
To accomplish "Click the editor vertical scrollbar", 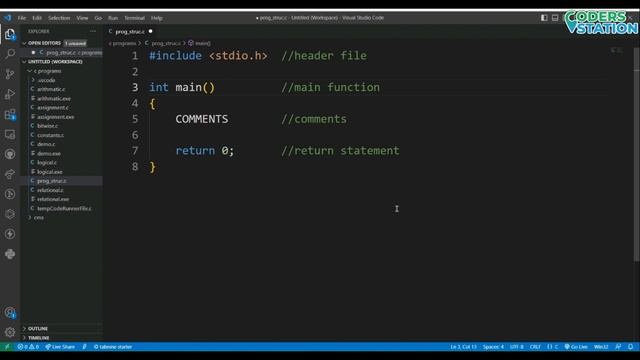I will coord(637,155).
